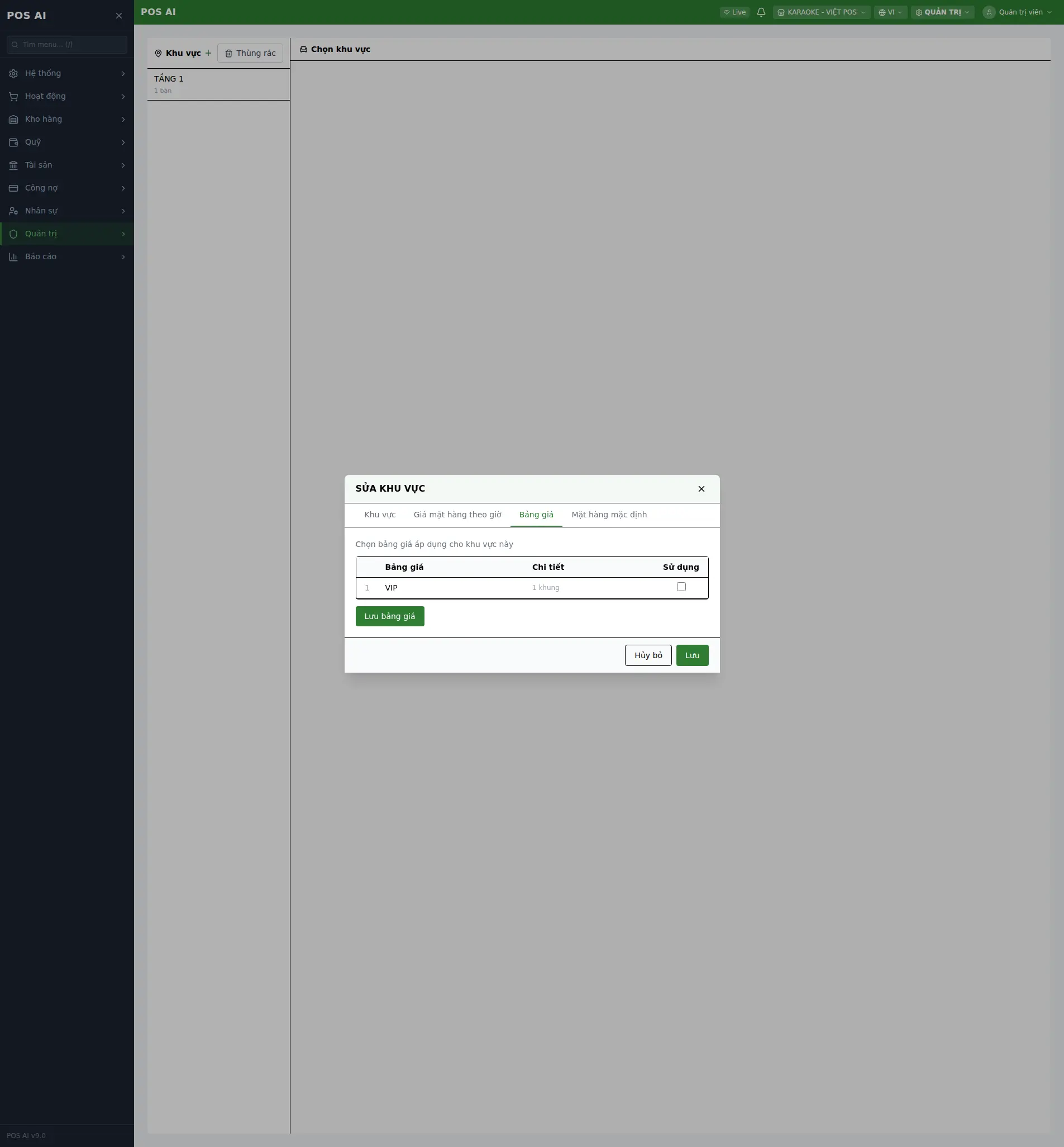
Task: Expand the Công nợ menu chevron
Action: tap(123, 188)
